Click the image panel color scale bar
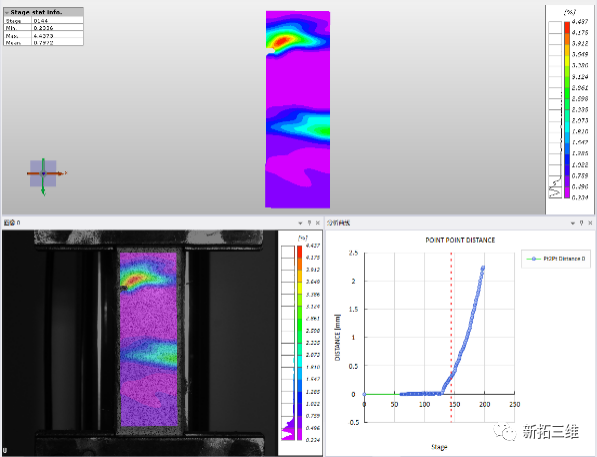The image size is (597, 457). [x=299, y=343]
